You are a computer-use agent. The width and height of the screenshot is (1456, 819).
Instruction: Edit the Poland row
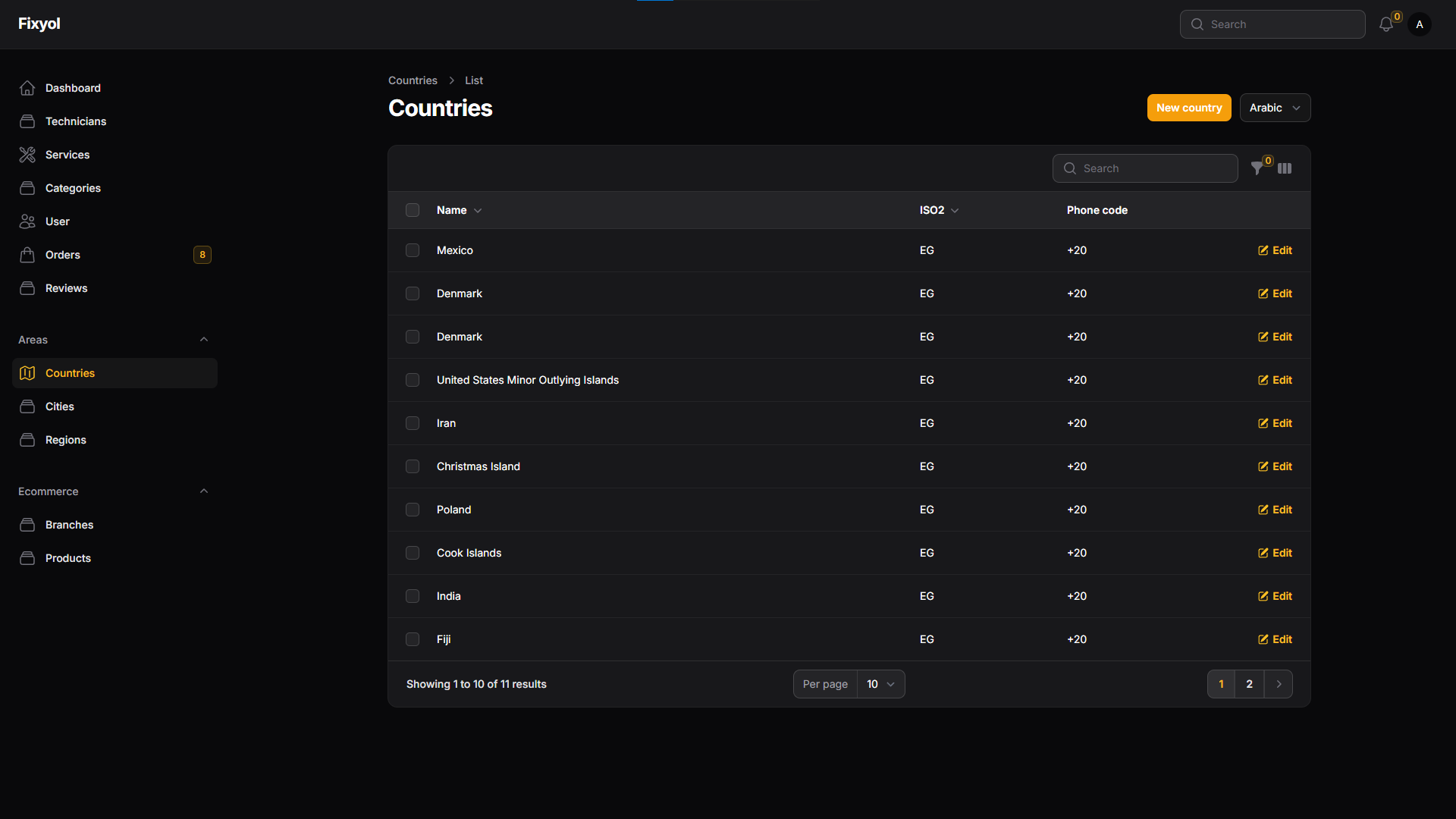click(x=1275, y=510)
